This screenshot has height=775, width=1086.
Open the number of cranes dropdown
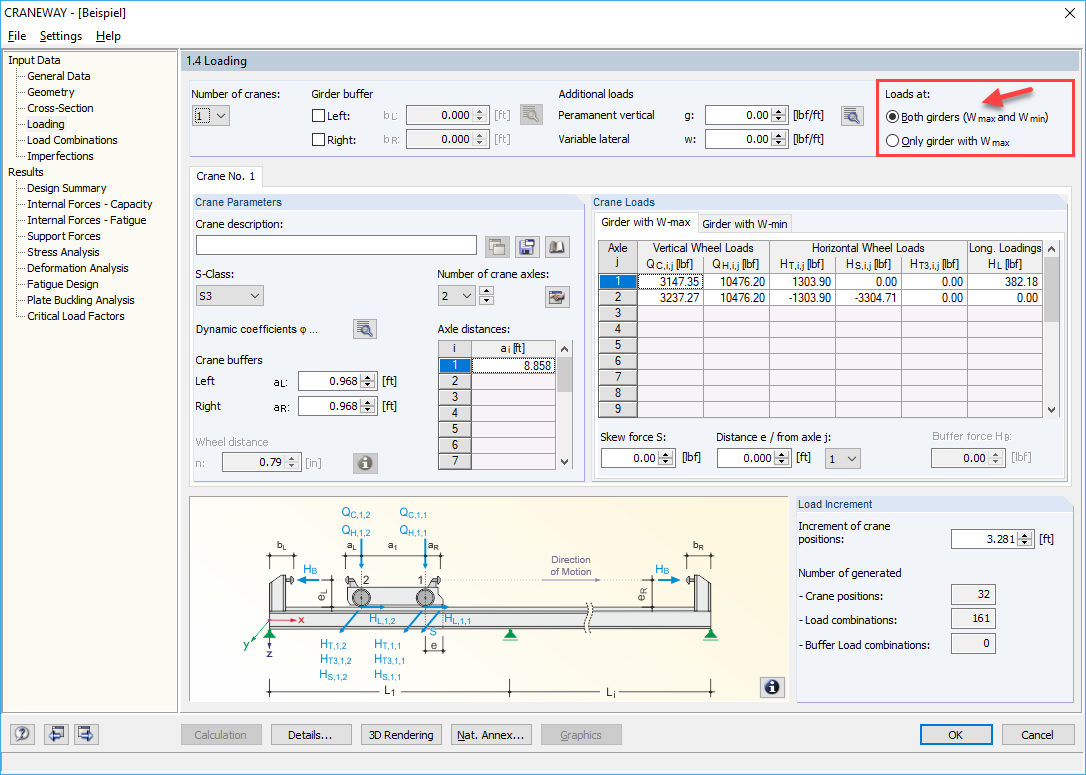[x=223, y=115]
